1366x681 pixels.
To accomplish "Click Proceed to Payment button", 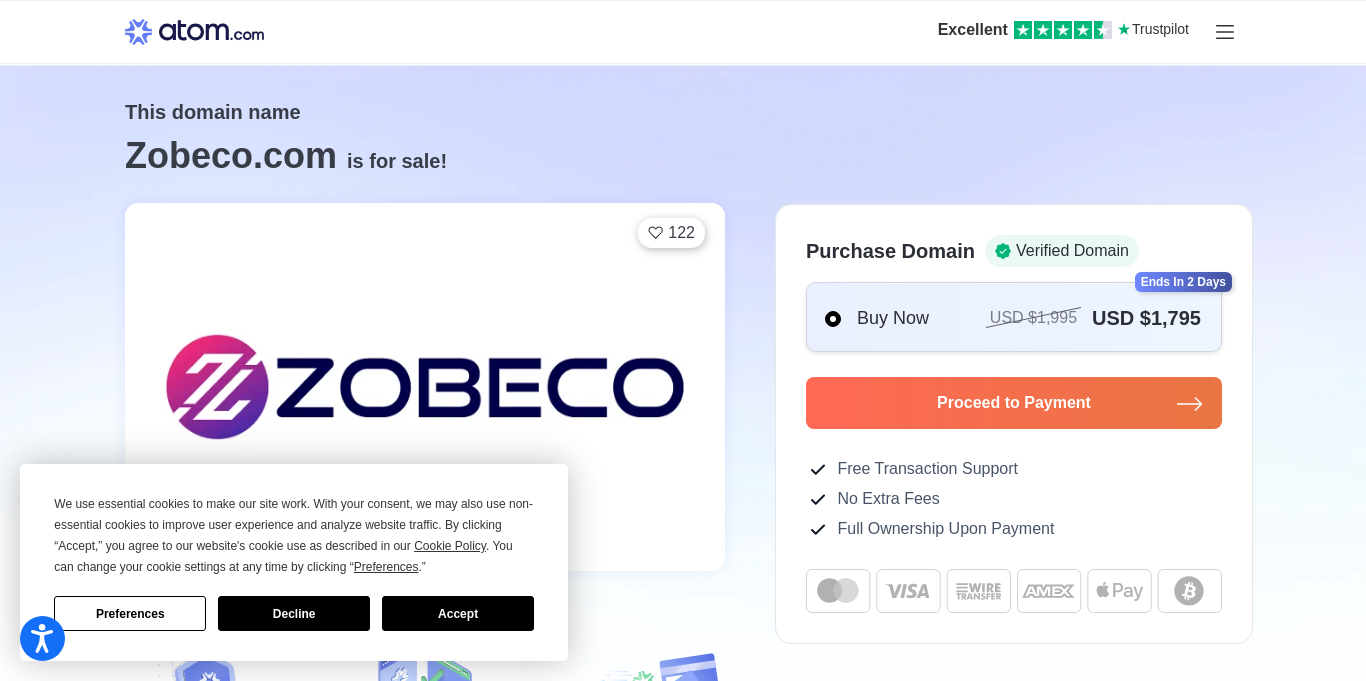I will pyautogui.click(x=1013, y=403).
